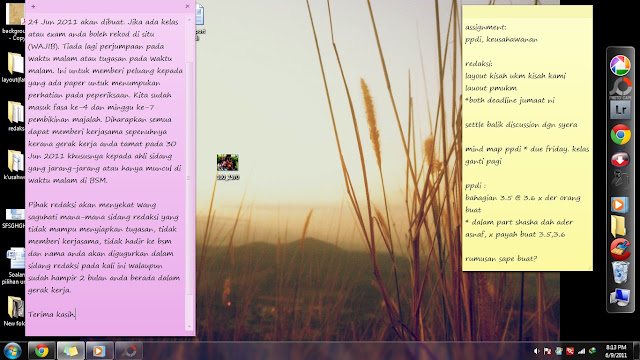Open the red download manager dock icon

click(620, 160)
